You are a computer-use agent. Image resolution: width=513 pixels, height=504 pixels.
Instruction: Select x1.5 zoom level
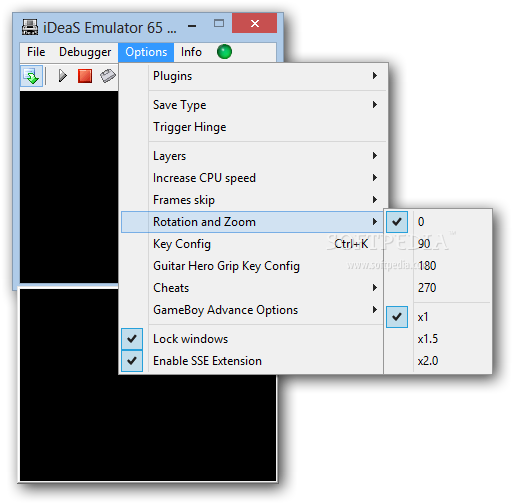tap(438, 339)
